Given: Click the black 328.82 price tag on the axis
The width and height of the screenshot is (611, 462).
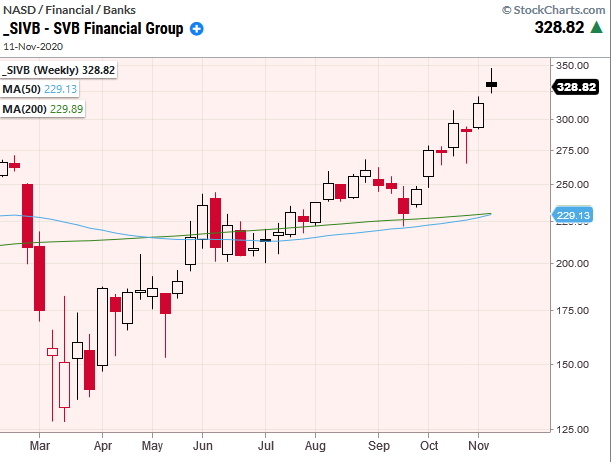Looking at the screenshot, I should 575,87.
